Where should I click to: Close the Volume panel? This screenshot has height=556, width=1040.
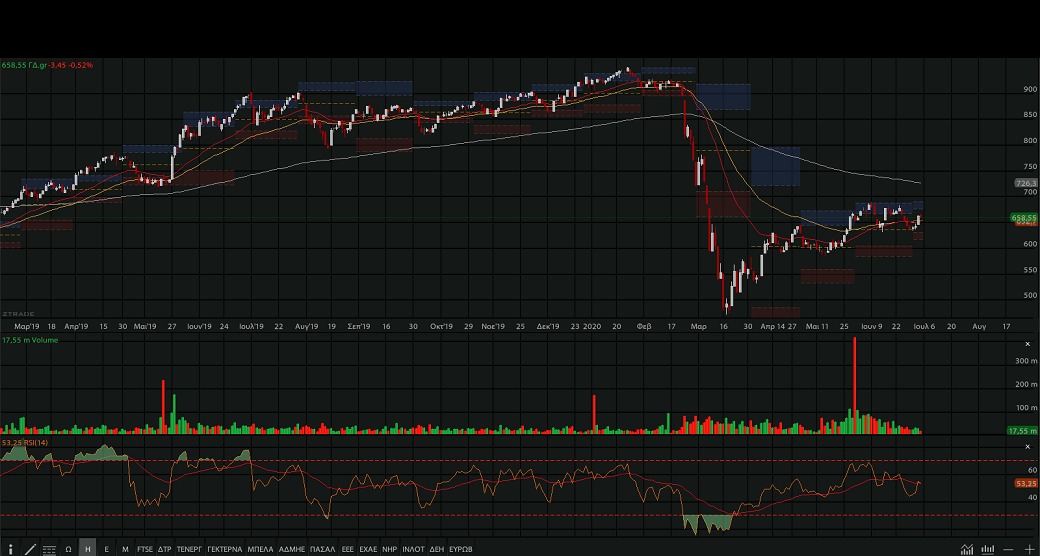click(x=1027, y=344)
